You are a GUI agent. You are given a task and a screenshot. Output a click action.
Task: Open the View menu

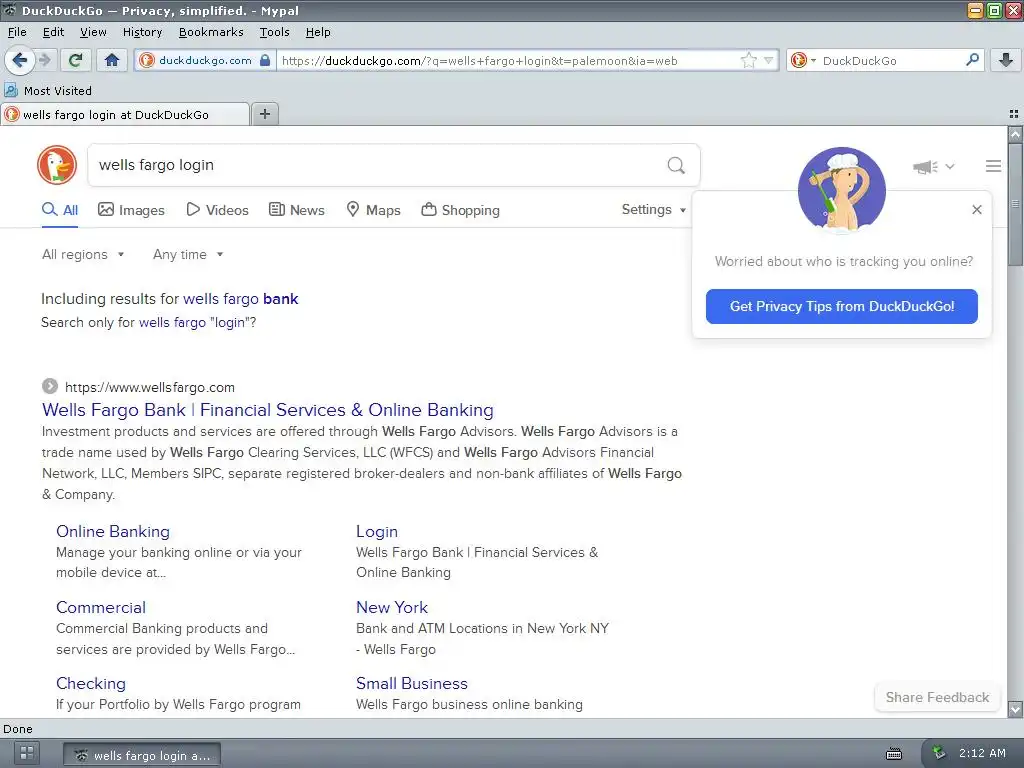pos(93,32)
